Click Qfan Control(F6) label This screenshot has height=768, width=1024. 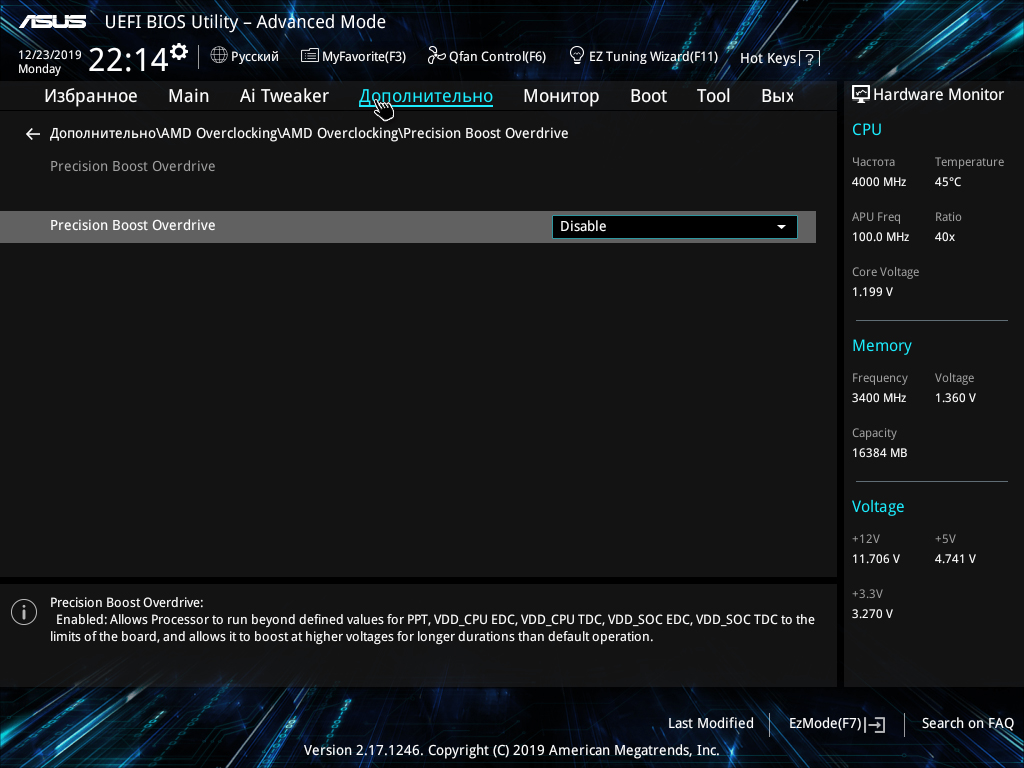pyautogui.click(x=497, y=57)
